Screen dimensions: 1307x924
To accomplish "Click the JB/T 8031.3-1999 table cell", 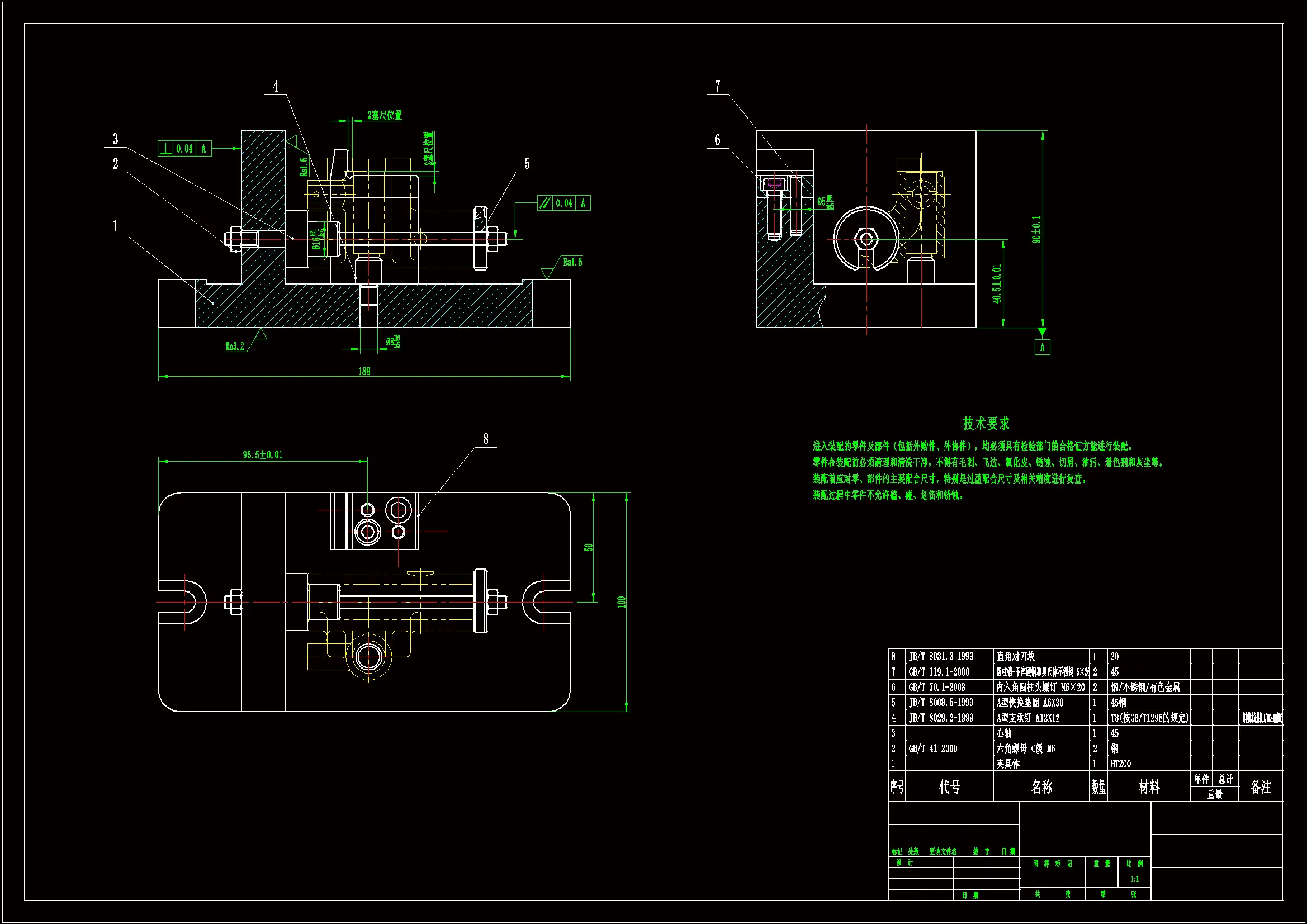I will pos(941,656).
